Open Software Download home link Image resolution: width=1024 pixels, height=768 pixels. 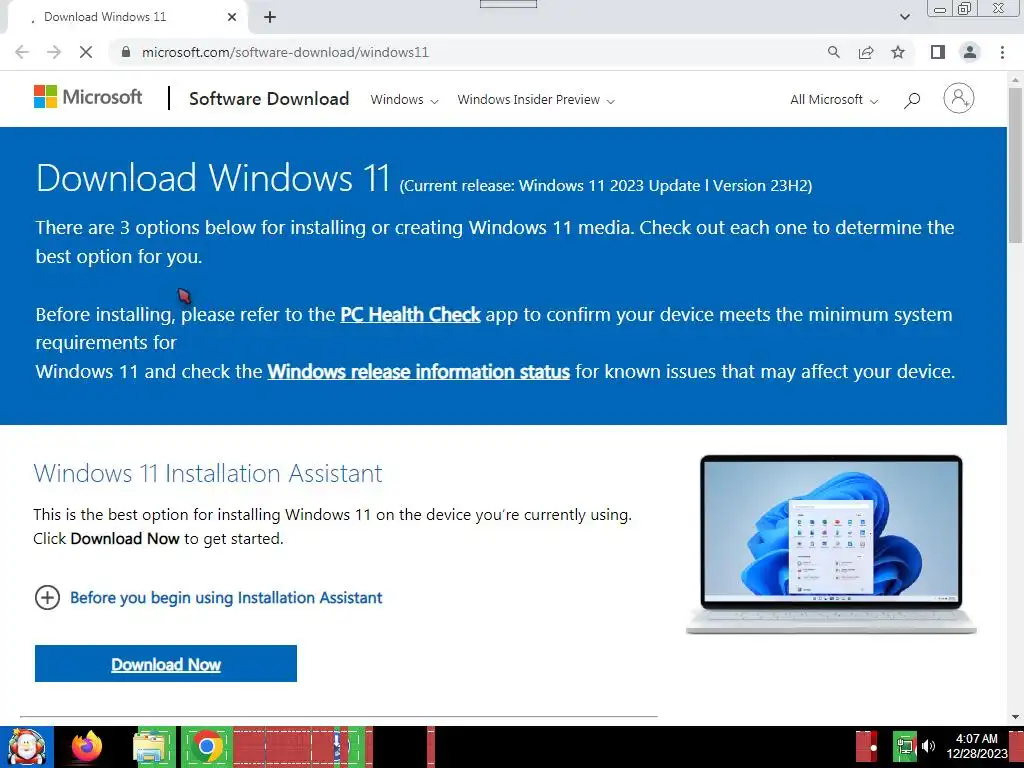(x=269, y=99)
